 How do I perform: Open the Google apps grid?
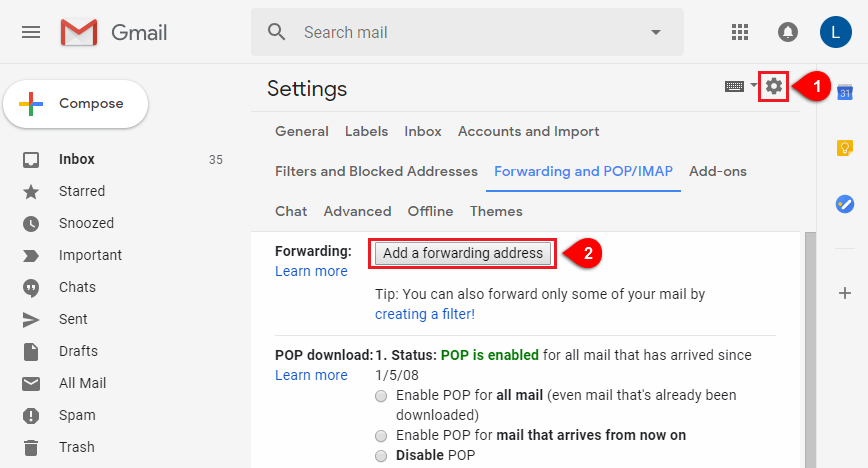click(740, 32)
